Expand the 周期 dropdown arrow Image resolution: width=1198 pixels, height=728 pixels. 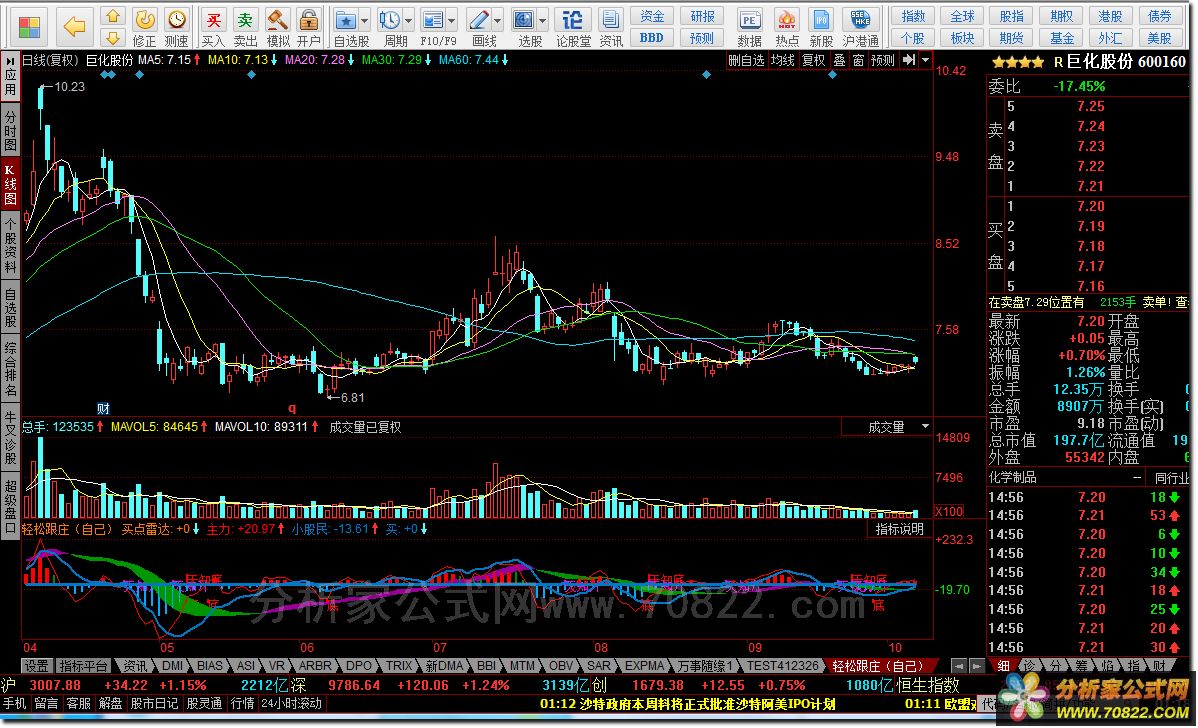[x=409, y=21]
